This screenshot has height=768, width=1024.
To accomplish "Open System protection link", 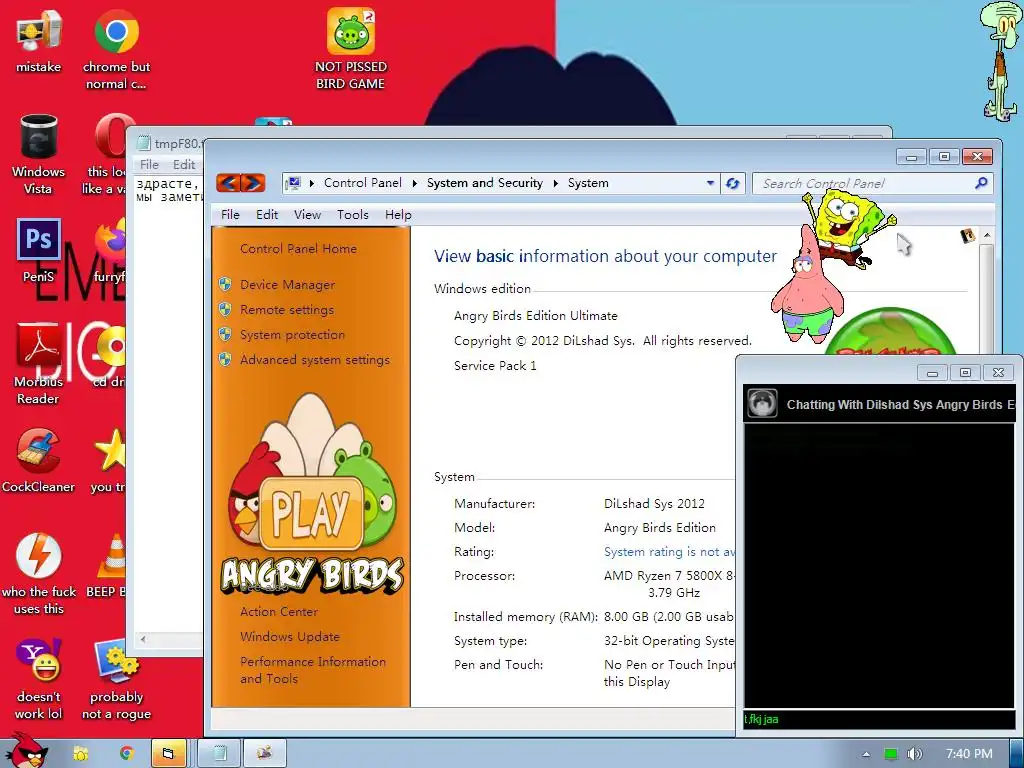I will pos(292,334).
